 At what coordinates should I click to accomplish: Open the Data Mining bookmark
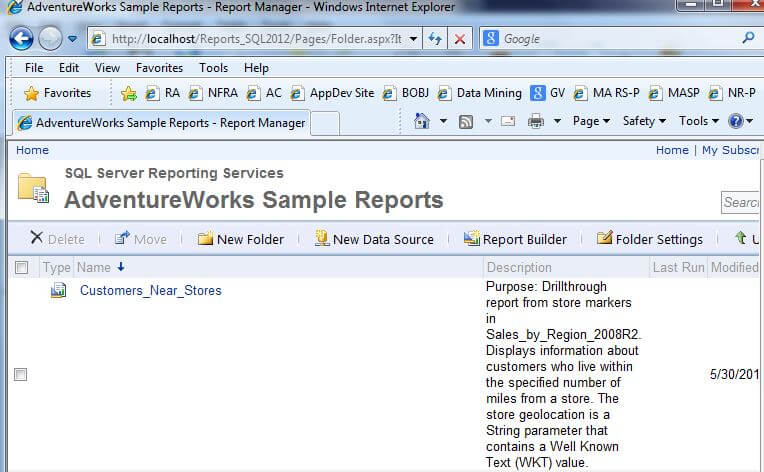click(x=479, y=93)
